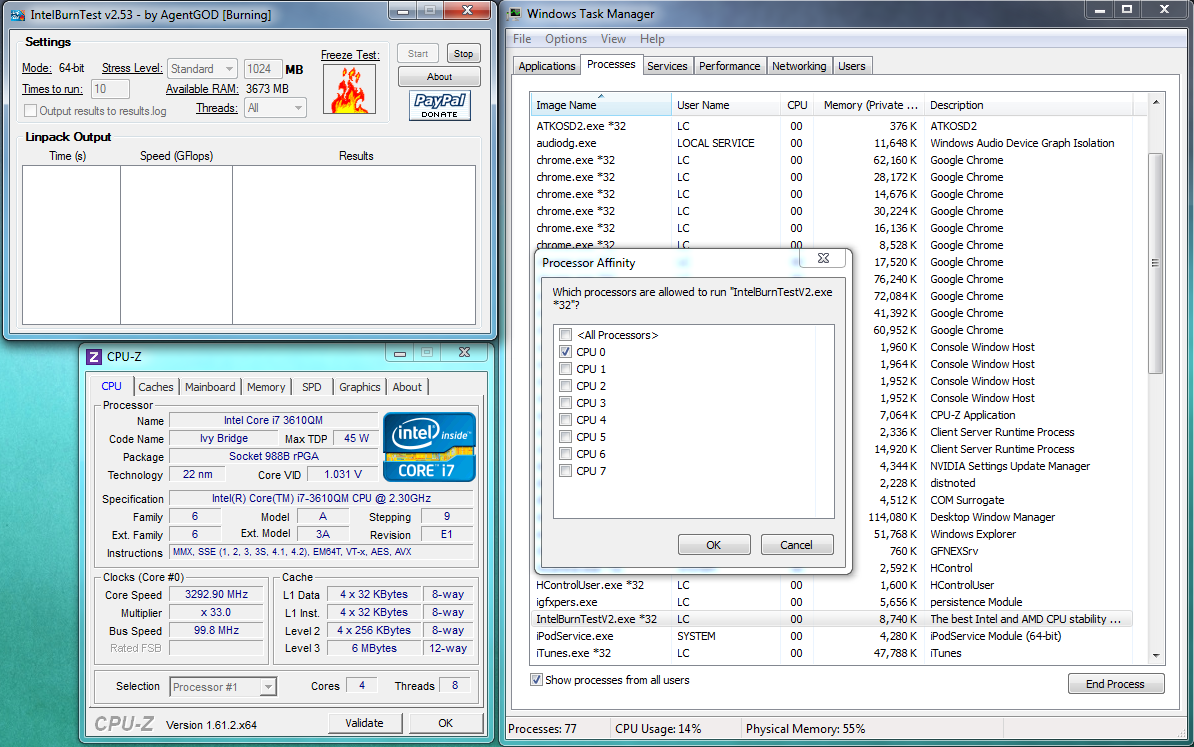Minimize the IntelBurnTest window
Screen dimensions: 1194x747
coord(403,11)
